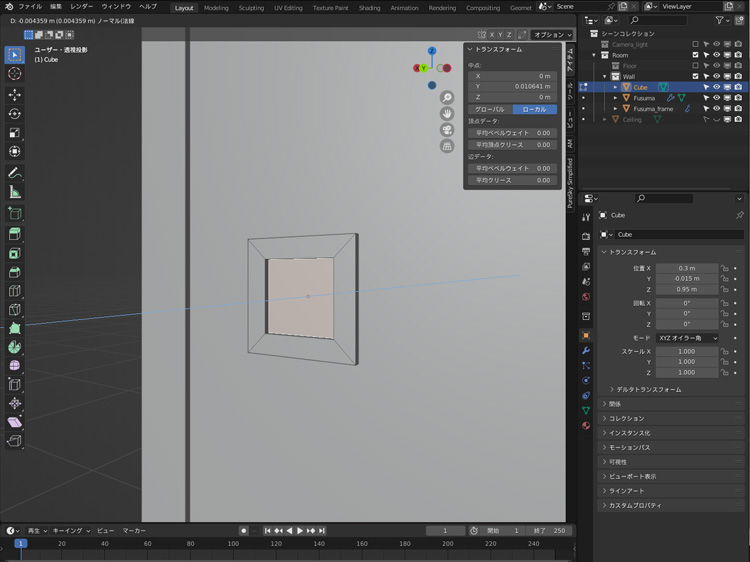The width and height of the screenshot is (750, 562).
Task: Pick the Annotate pencil tool
Action: point(15,173)
